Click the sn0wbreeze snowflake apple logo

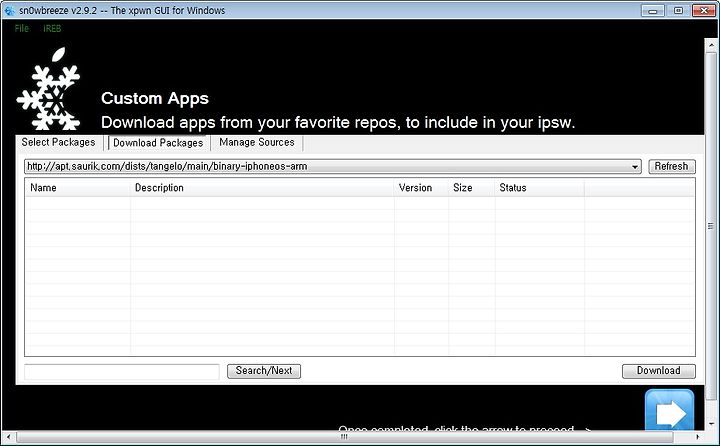pos(49,89)
